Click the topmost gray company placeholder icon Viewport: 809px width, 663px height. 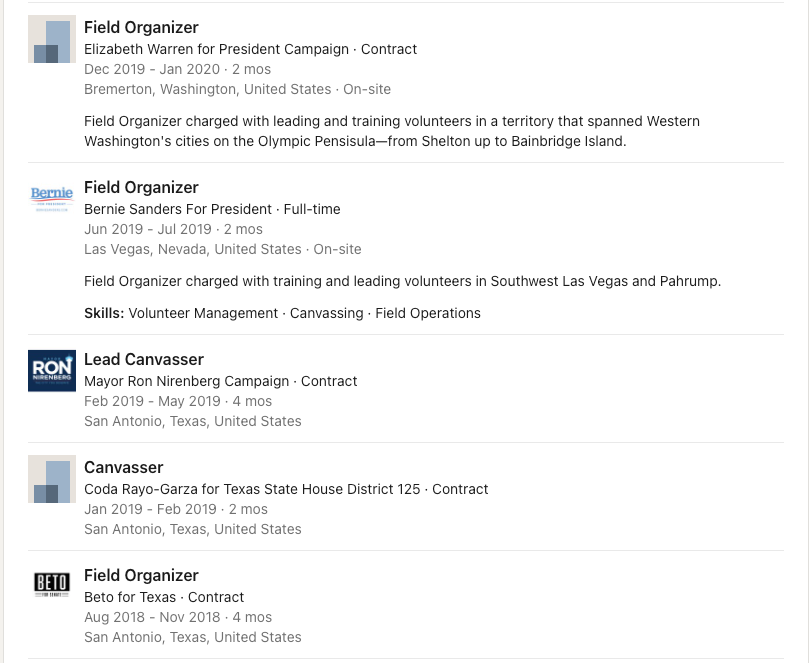coord(51,39)
